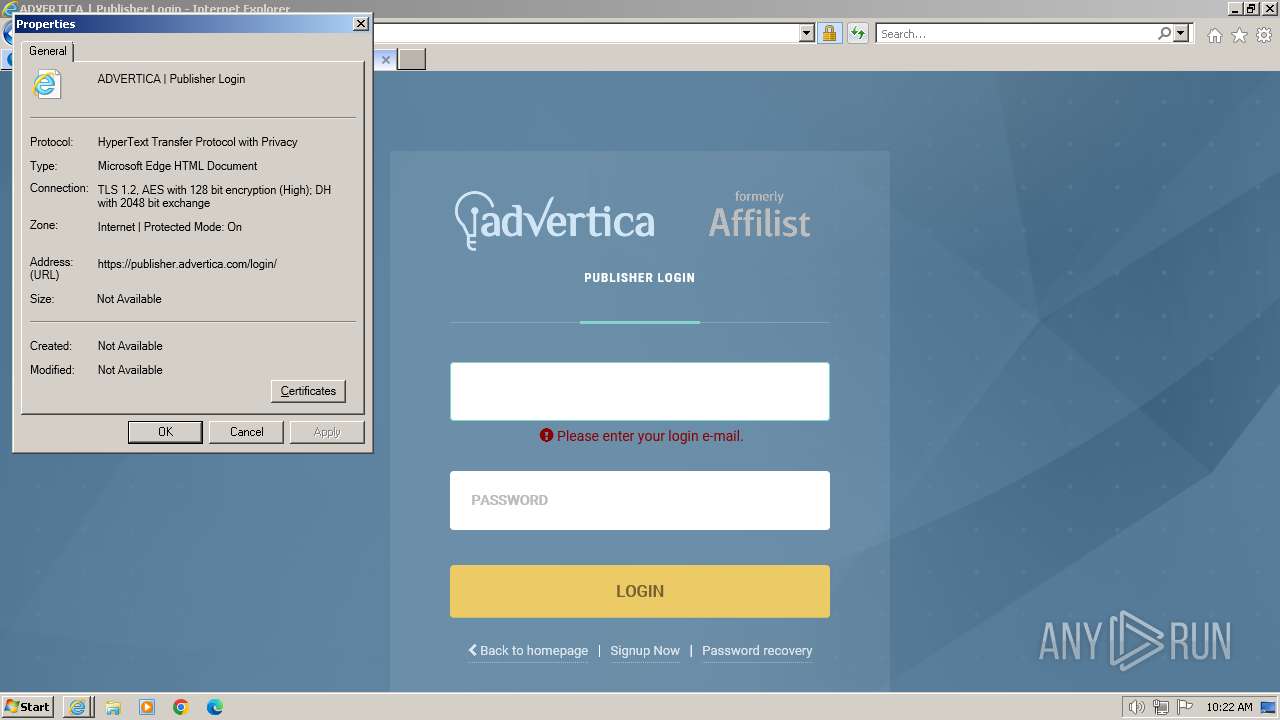1280x720 pixels.
Task: Close the Properties dialog with X
Action: [x=360, y=24]
